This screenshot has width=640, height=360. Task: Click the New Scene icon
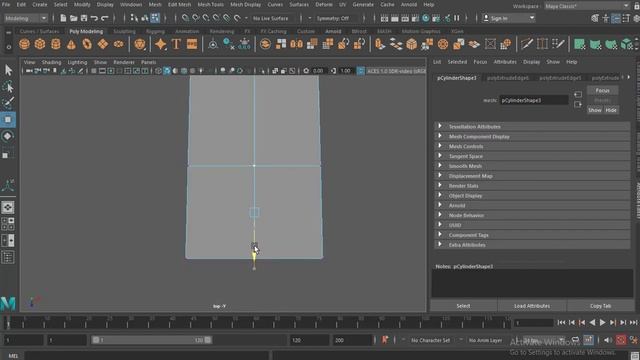click(x=63, y=18)
